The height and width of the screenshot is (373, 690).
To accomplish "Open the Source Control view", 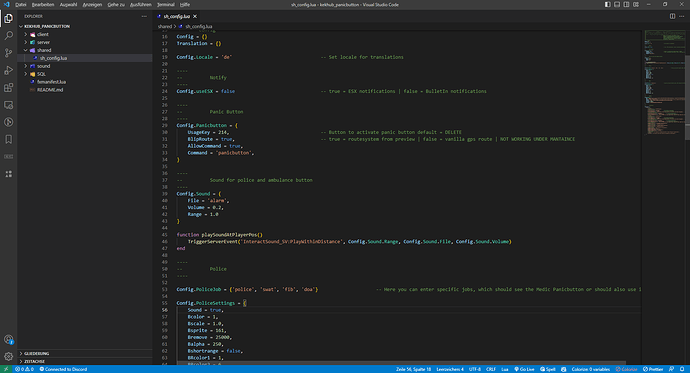I will (x=8, y=53).
